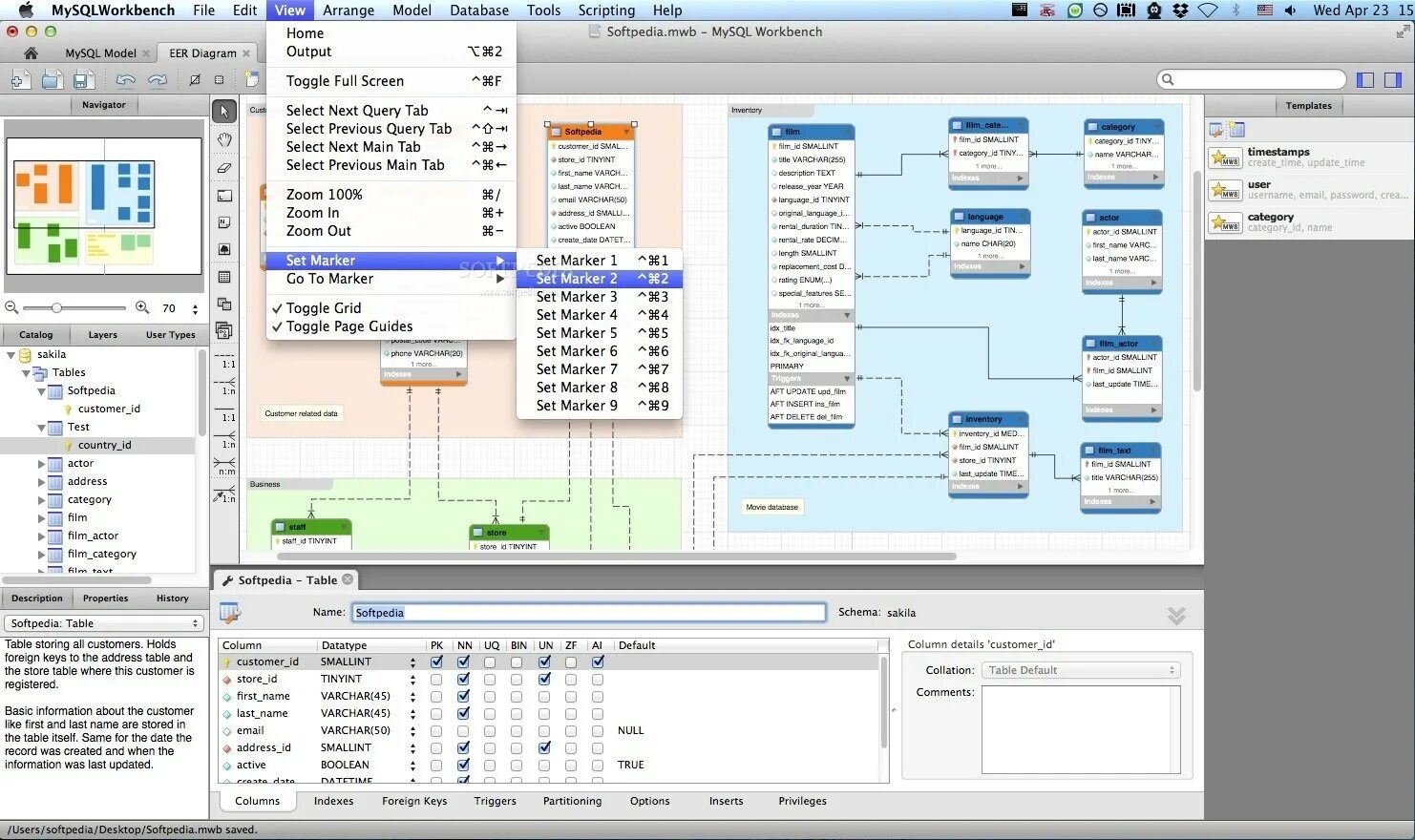Image resolution: width=1415 pixels, height=840 pixels.
Task: Toggle the UN checkbox for address_id
Action: coord(544,747)
